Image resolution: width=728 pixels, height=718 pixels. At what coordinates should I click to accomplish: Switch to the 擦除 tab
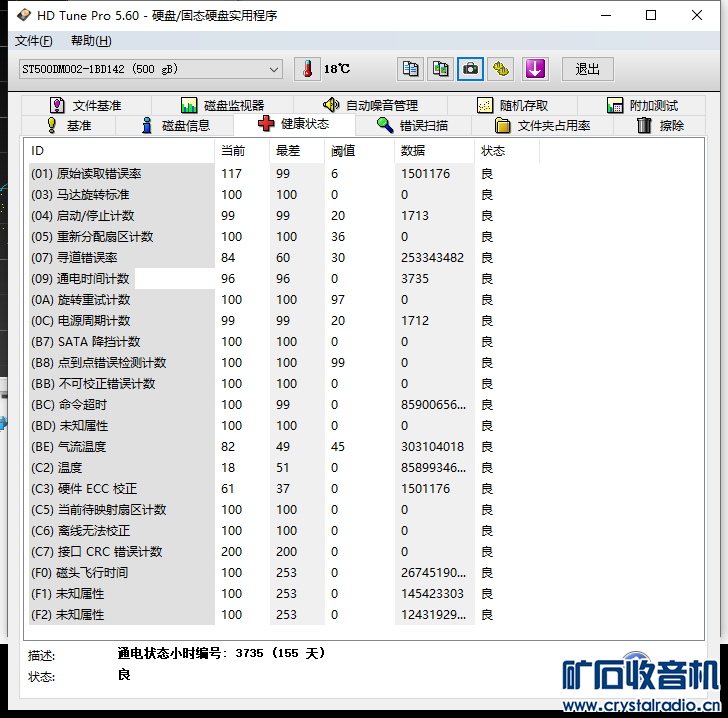point(660,125)
